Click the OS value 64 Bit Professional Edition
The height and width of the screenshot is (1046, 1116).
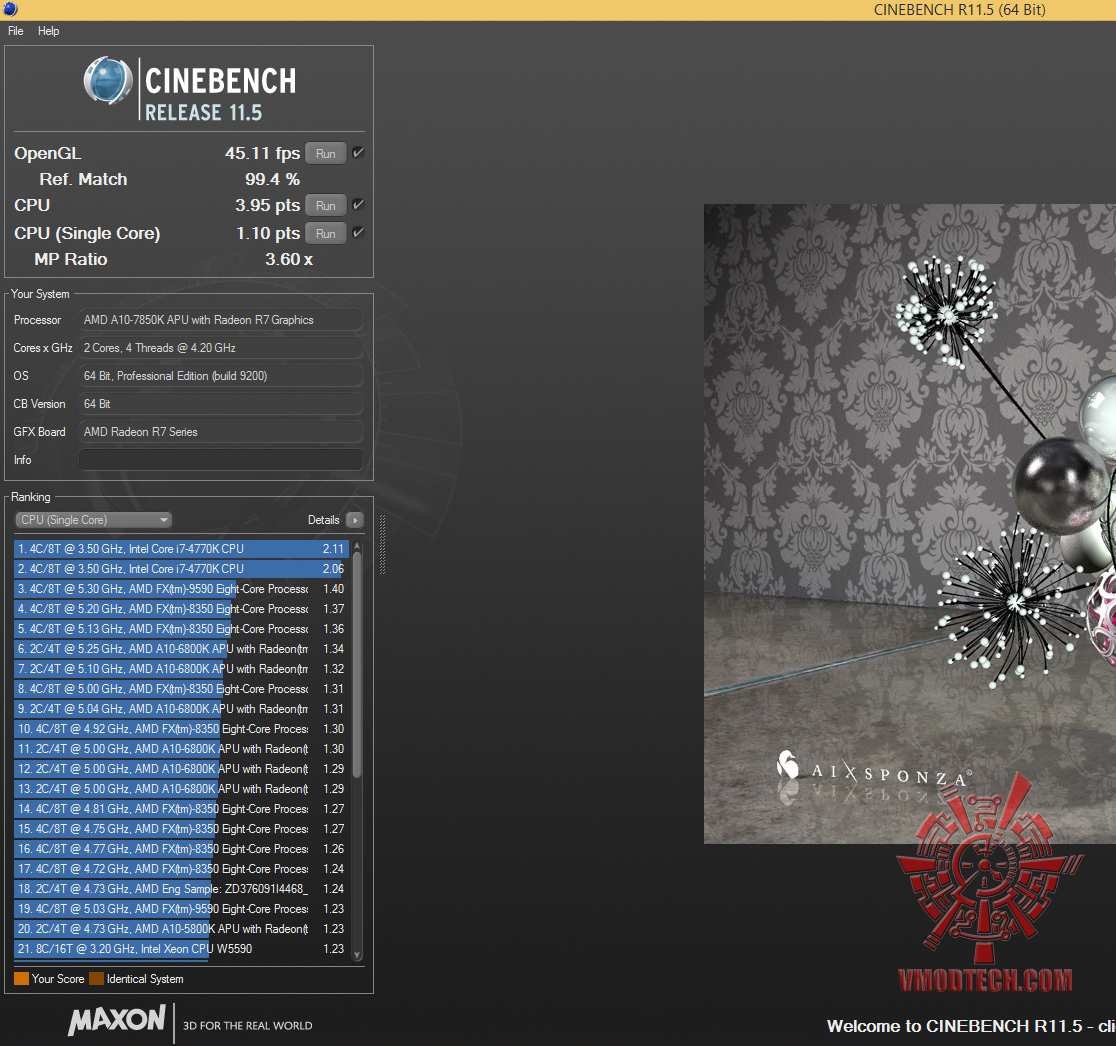click(221, 375)
